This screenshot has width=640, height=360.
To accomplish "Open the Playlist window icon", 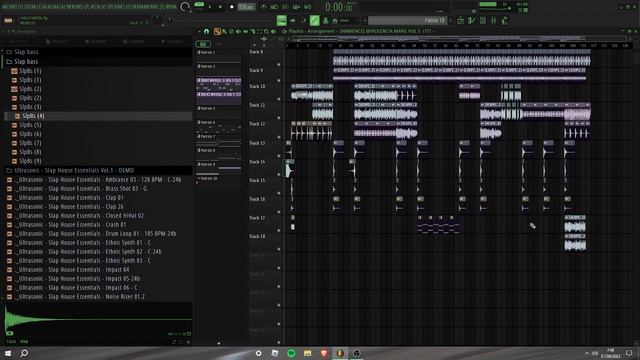I will point(460,20).
